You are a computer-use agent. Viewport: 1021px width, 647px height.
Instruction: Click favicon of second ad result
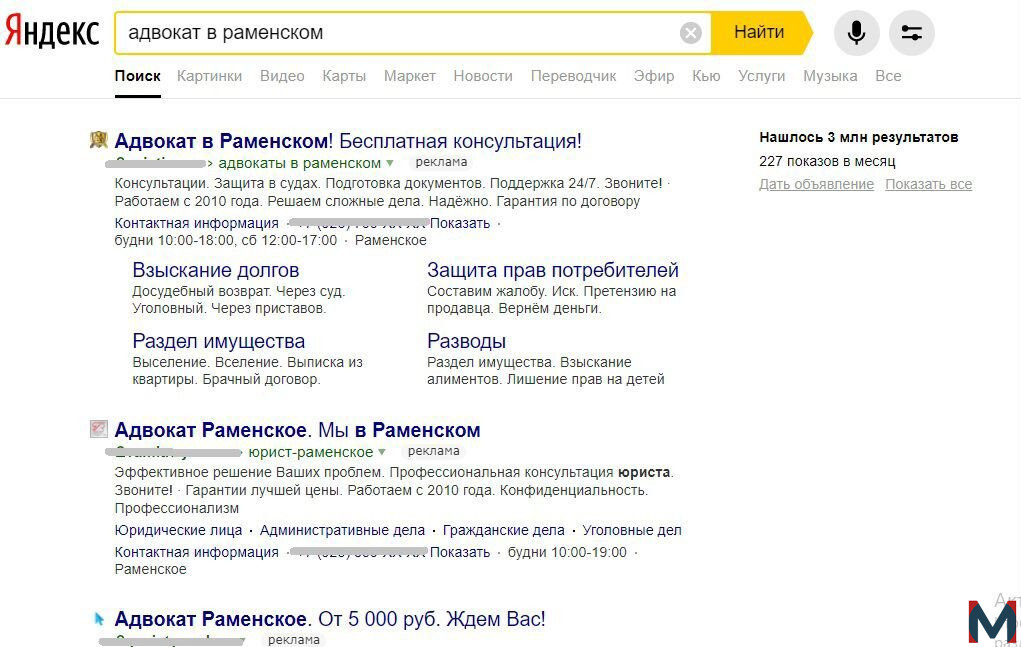tap(98, 428)
